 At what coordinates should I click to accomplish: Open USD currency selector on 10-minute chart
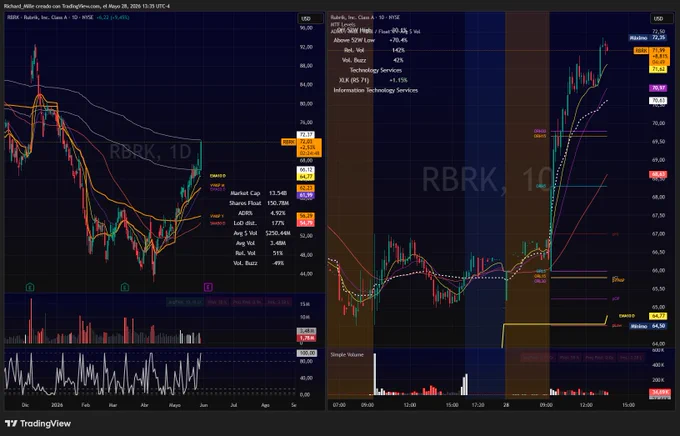coord(663,19)
